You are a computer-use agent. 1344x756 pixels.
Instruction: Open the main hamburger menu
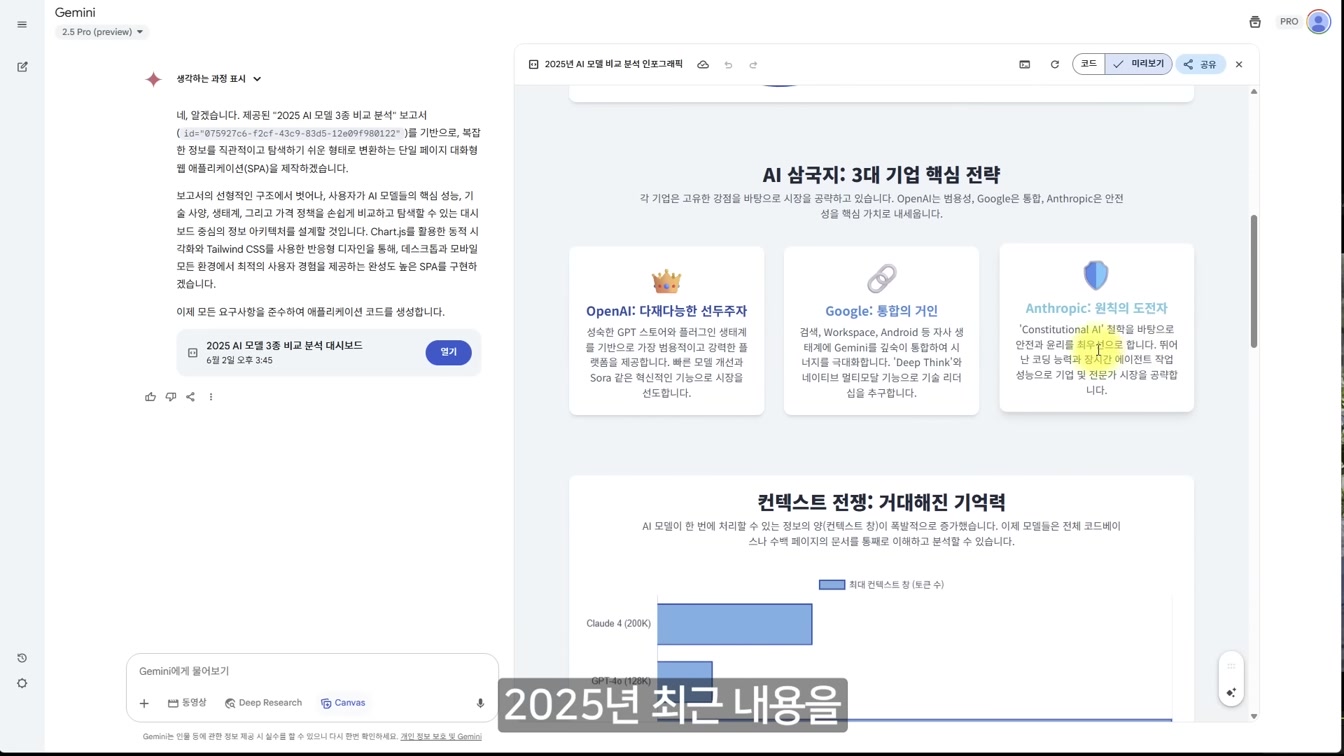22,25
